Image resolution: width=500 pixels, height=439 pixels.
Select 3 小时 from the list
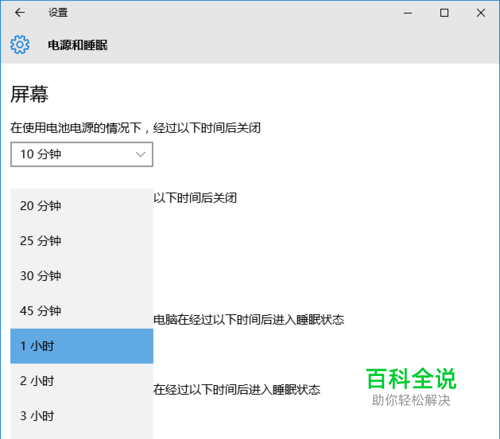[82, 416]
